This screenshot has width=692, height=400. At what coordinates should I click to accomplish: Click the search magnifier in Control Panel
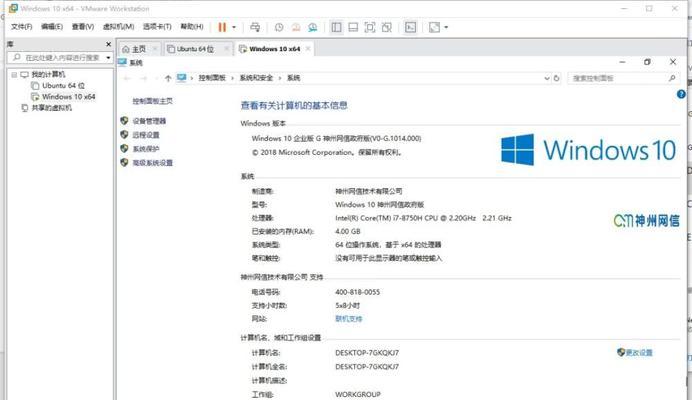672,78
